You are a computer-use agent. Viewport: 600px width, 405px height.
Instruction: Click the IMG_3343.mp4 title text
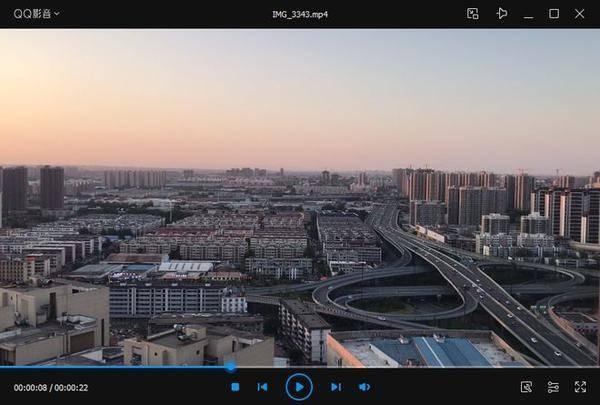(x=300, y=15)
